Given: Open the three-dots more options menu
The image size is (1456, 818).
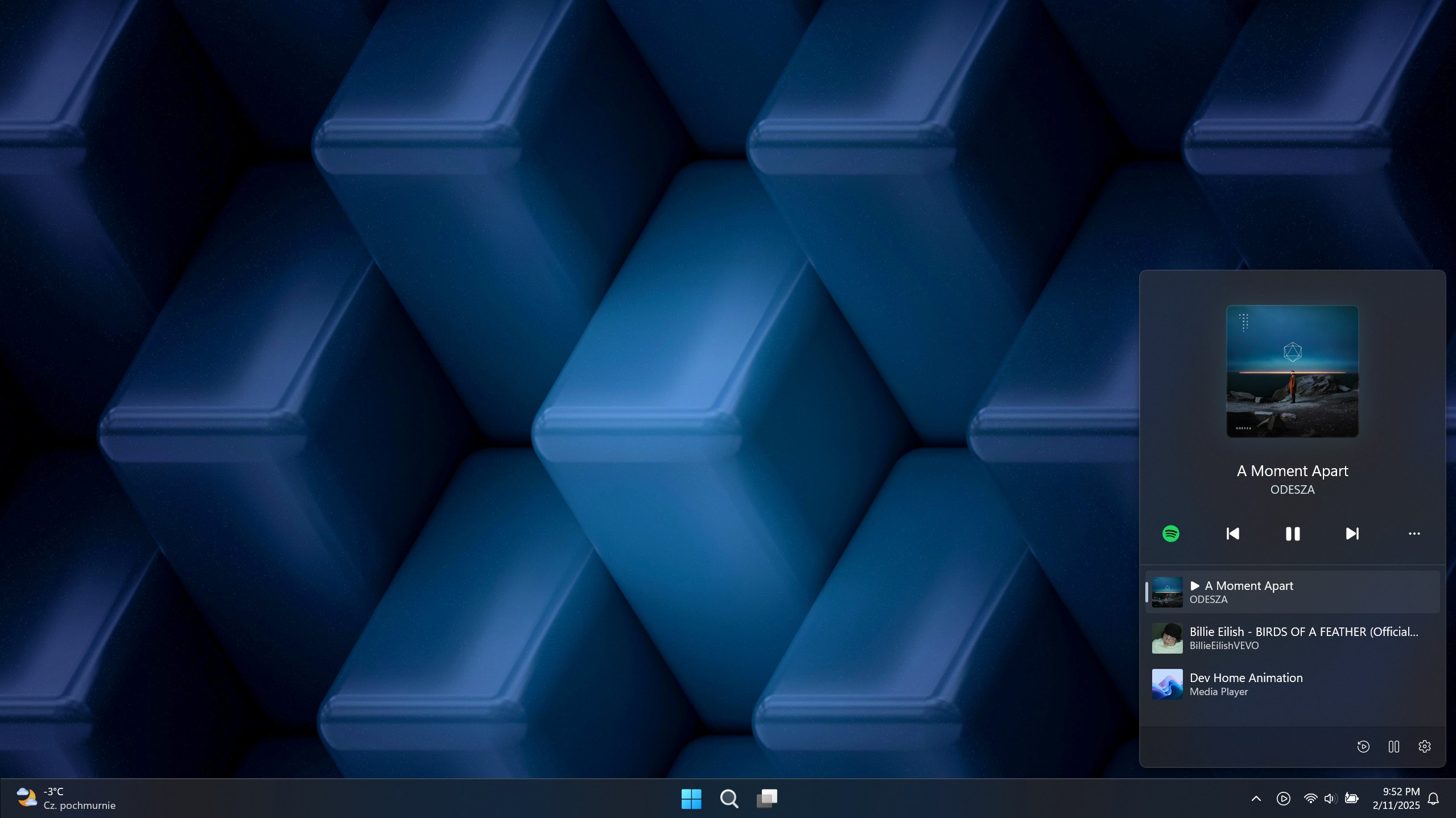Looking at the screenshot, I should [1414, 534].
